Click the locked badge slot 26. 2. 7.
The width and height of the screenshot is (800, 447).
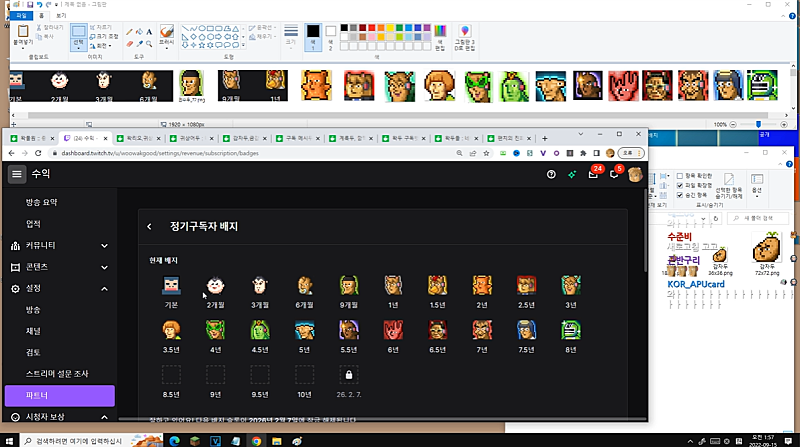(349, 375)
